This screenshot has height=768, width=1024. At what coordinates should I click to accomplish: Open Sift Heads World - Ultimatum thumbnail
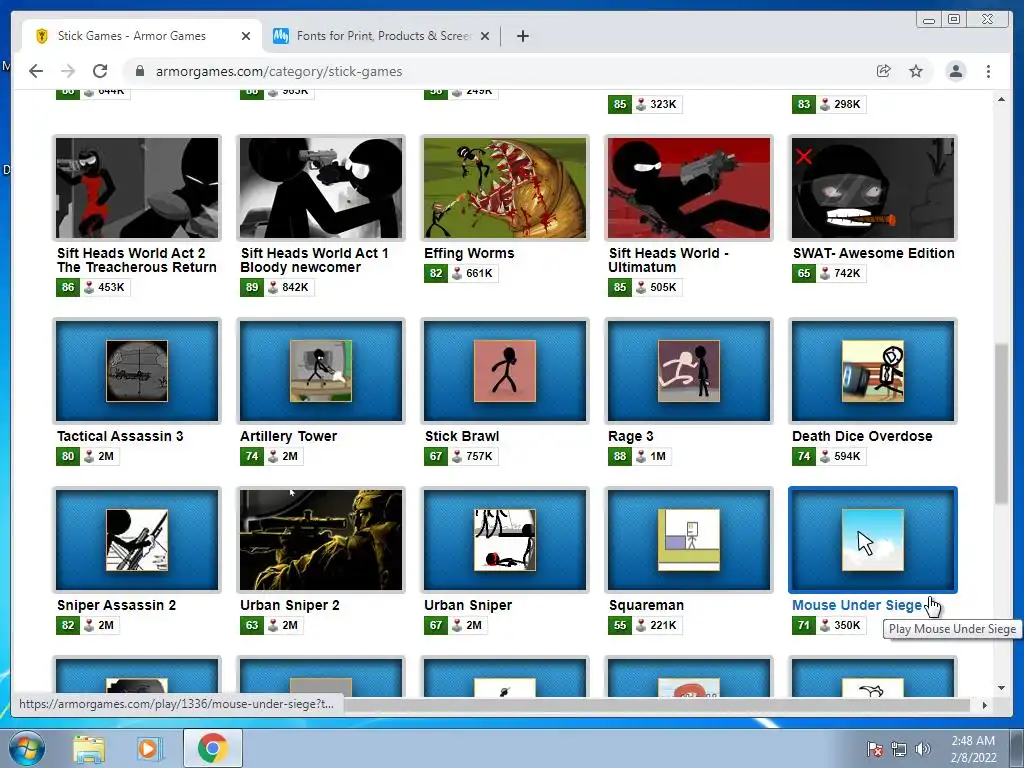point(689,188)
